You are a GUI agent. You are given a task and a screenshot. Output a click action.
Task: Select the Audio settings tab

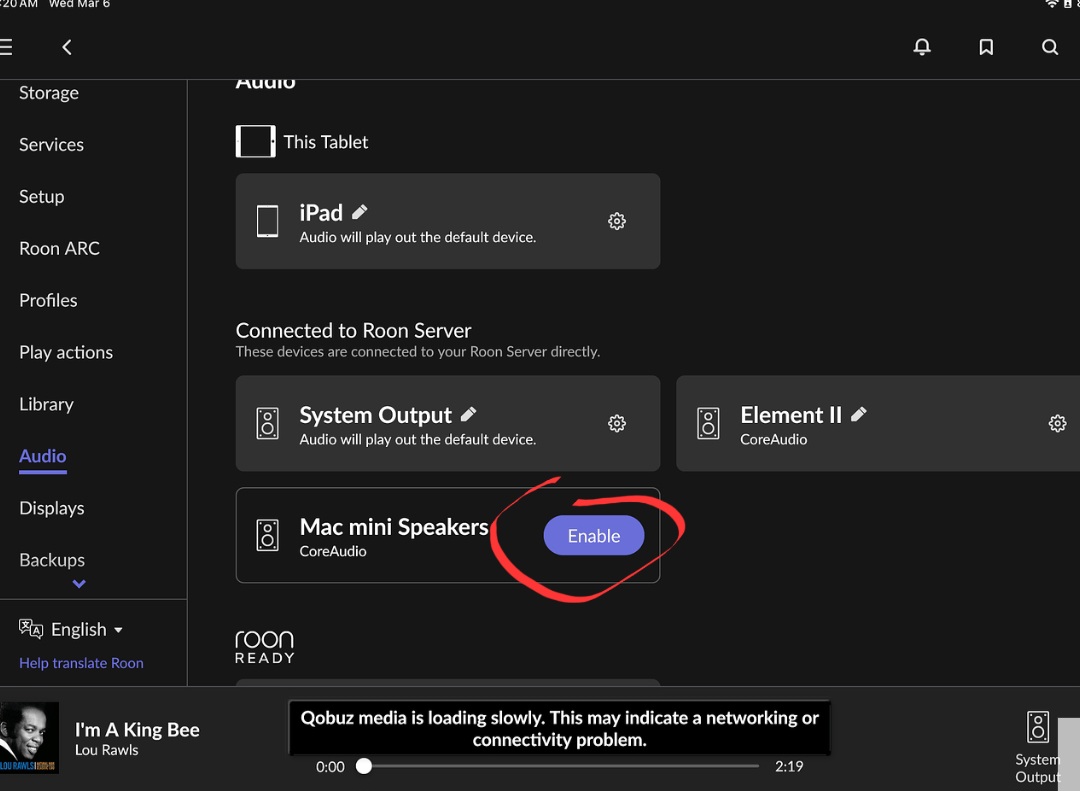[x=43, y=456]
